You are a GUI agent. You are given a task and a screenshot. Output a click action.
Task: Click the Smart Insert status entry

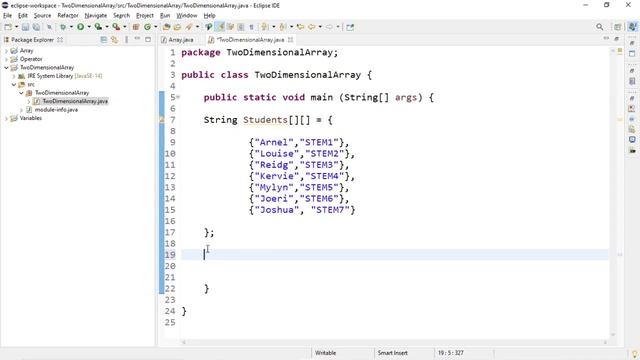click(x=392, y=353)
